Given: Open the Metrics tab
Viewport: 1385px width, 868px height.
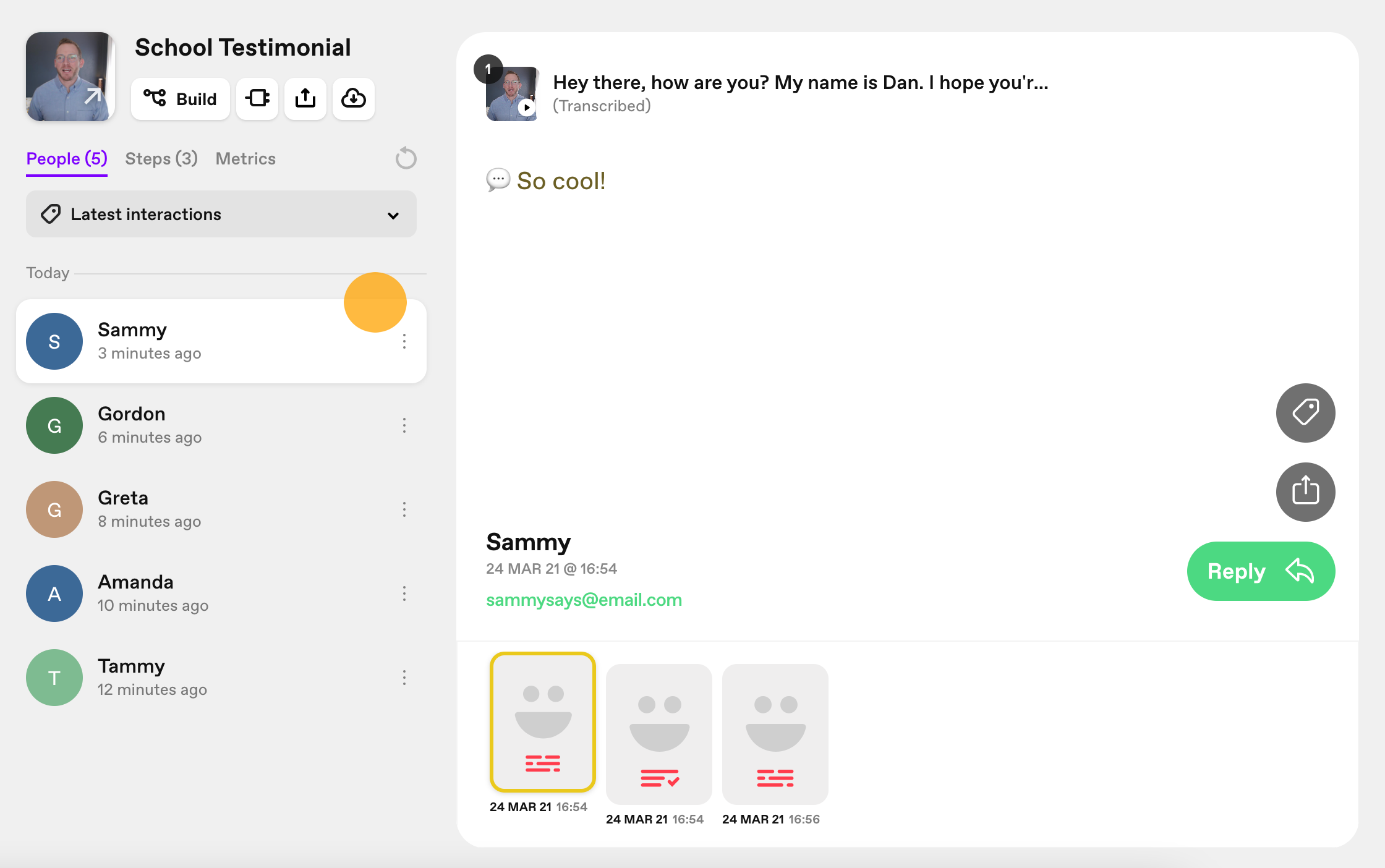Looking at the screenshot, I should coord(245,159).
